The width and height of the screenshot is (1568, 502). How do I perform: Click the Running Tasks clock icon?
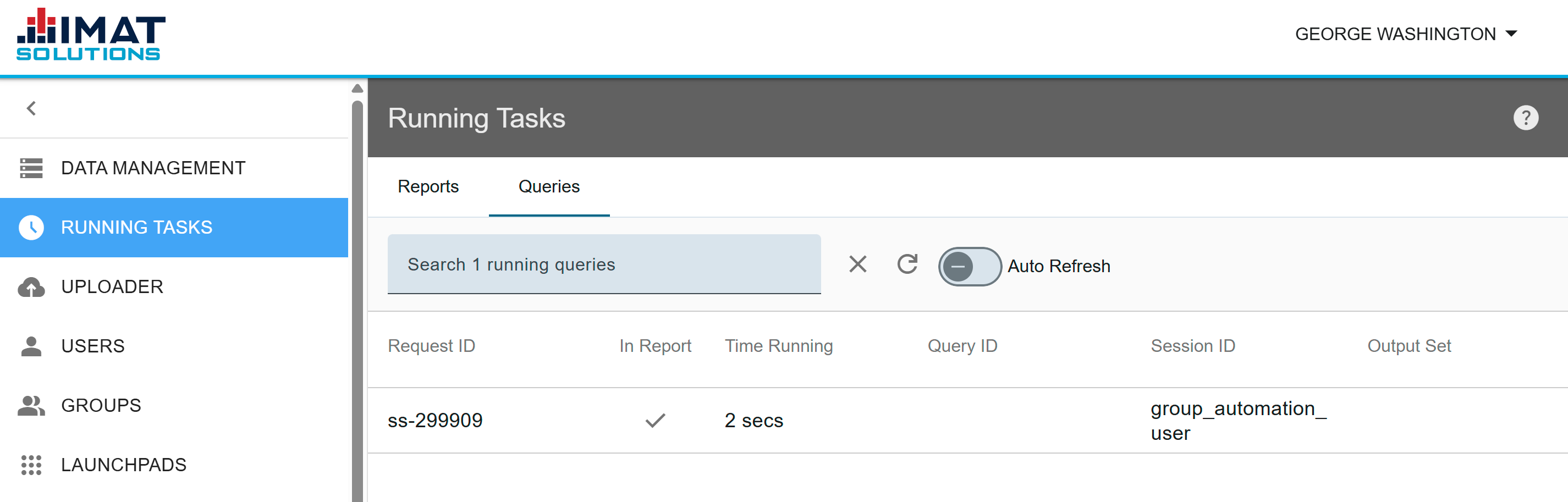[x=31, y=228]
